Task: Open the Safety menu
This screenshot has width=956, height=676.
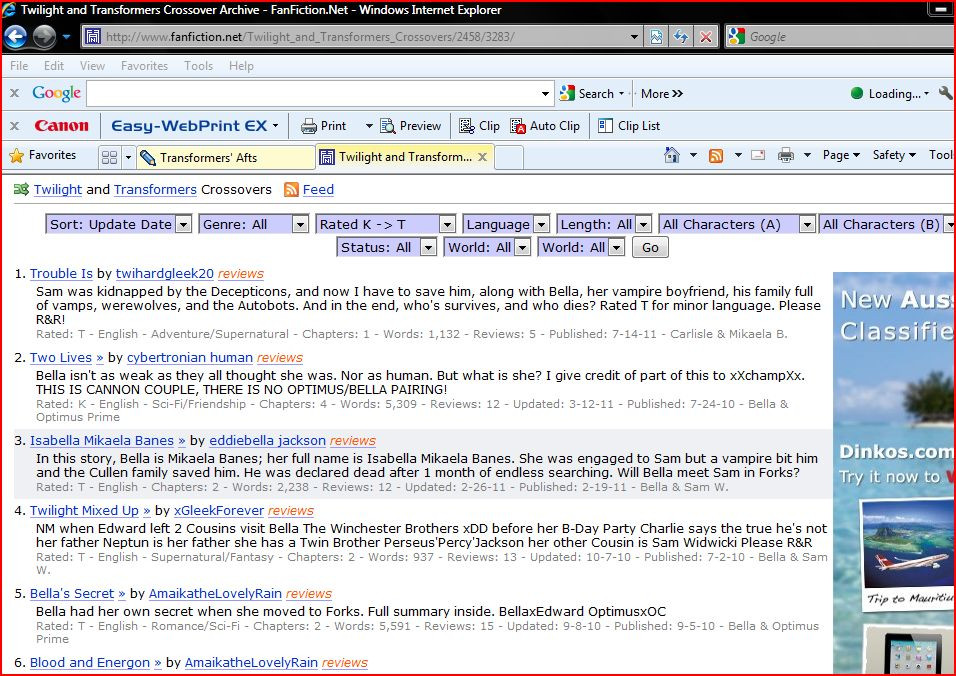Action: (x=894, y=155)
